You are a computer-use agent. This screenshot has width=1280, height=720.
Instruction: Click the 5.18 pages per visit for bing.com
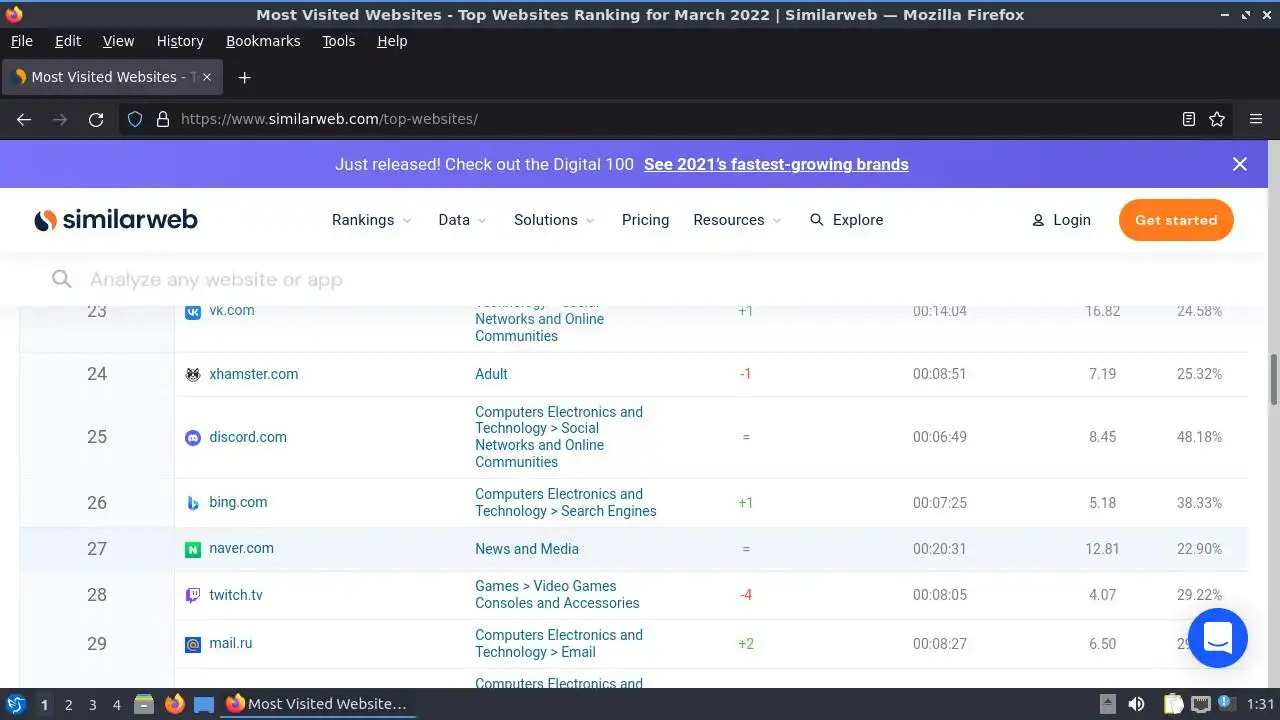(1103, 503)
